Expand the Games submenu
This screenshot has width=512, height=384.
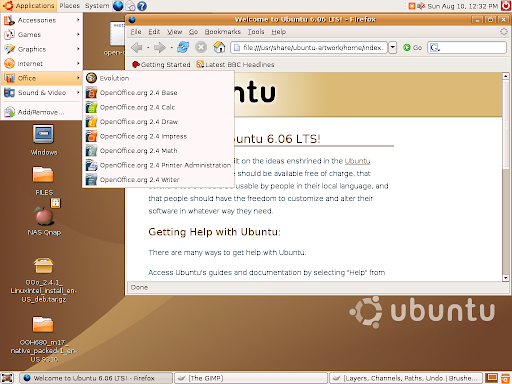[42, 35]
